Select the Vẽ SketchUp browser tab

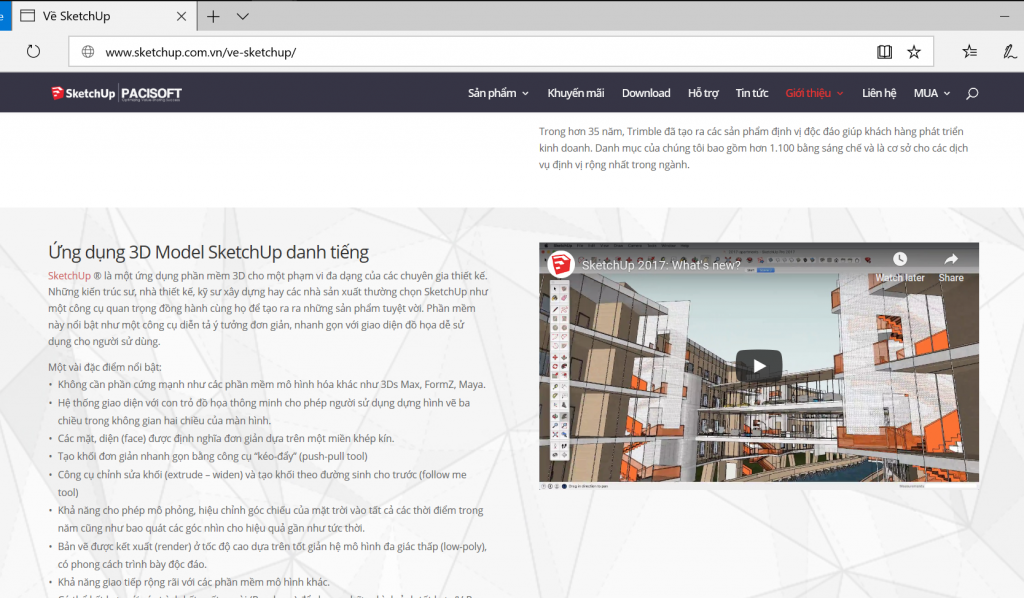104,16
